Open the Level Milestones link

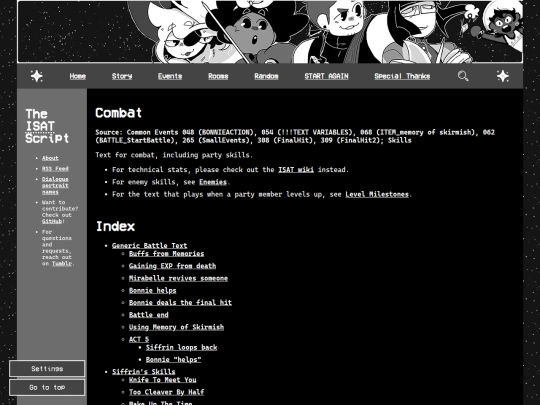[377, 194]
